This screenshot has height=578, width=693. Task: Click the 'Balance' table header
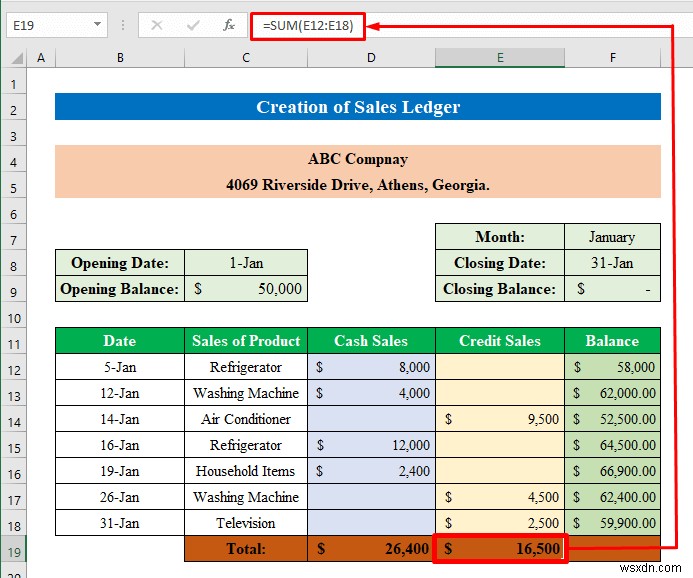(x=613, y=341)
